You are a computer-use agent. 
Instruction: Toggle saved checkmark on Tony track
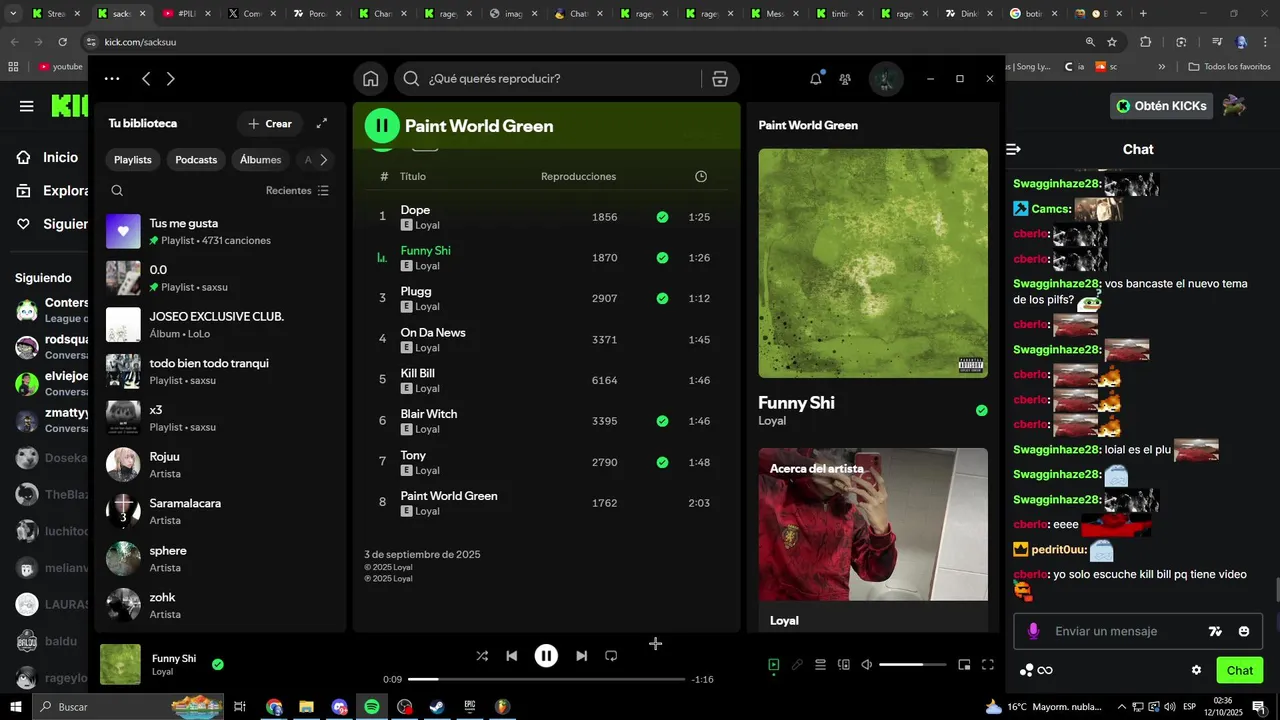coord(662,462)
